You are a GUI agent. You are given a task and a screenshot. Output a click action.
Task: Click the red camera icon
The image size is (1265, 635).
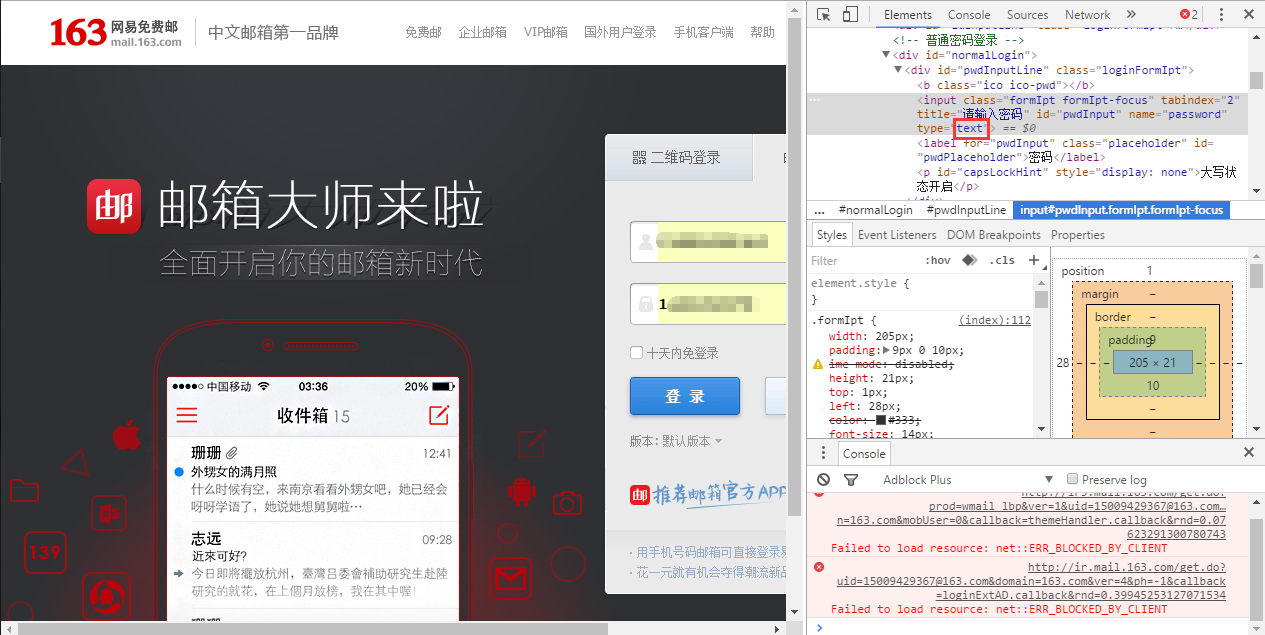(567, 502)
